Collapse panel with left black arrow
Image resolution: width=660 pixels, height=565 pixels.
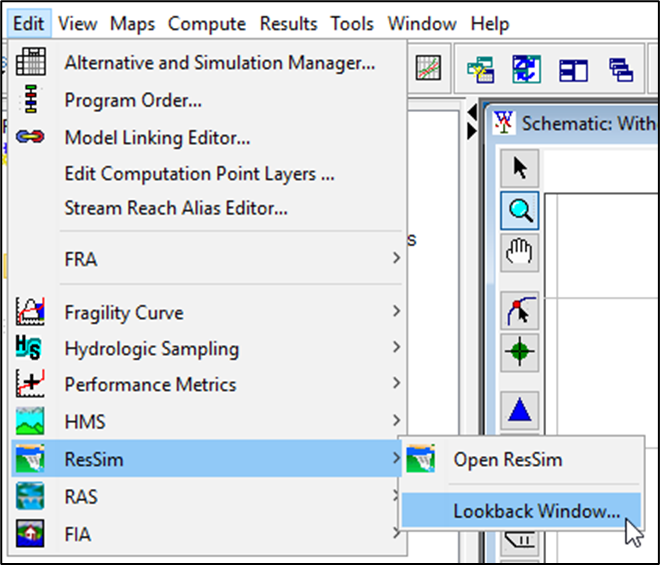[x=472, y=112]
